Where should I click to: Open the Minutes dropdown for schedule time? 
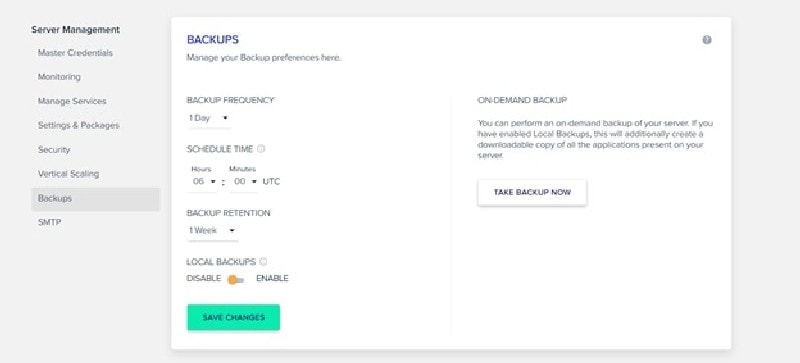244,181
